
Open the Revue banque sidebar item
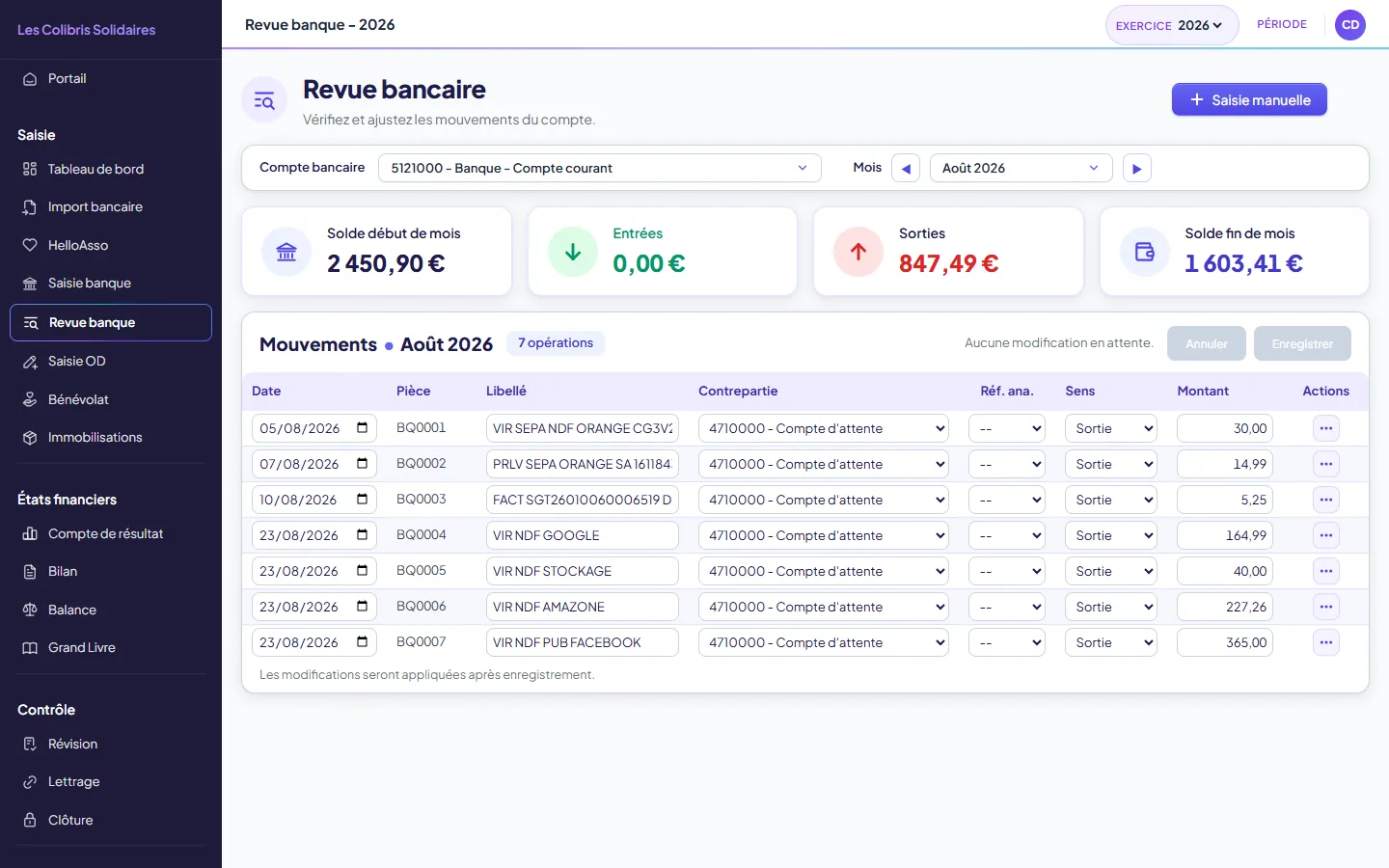pyautogui.click(x=111, y=322)
